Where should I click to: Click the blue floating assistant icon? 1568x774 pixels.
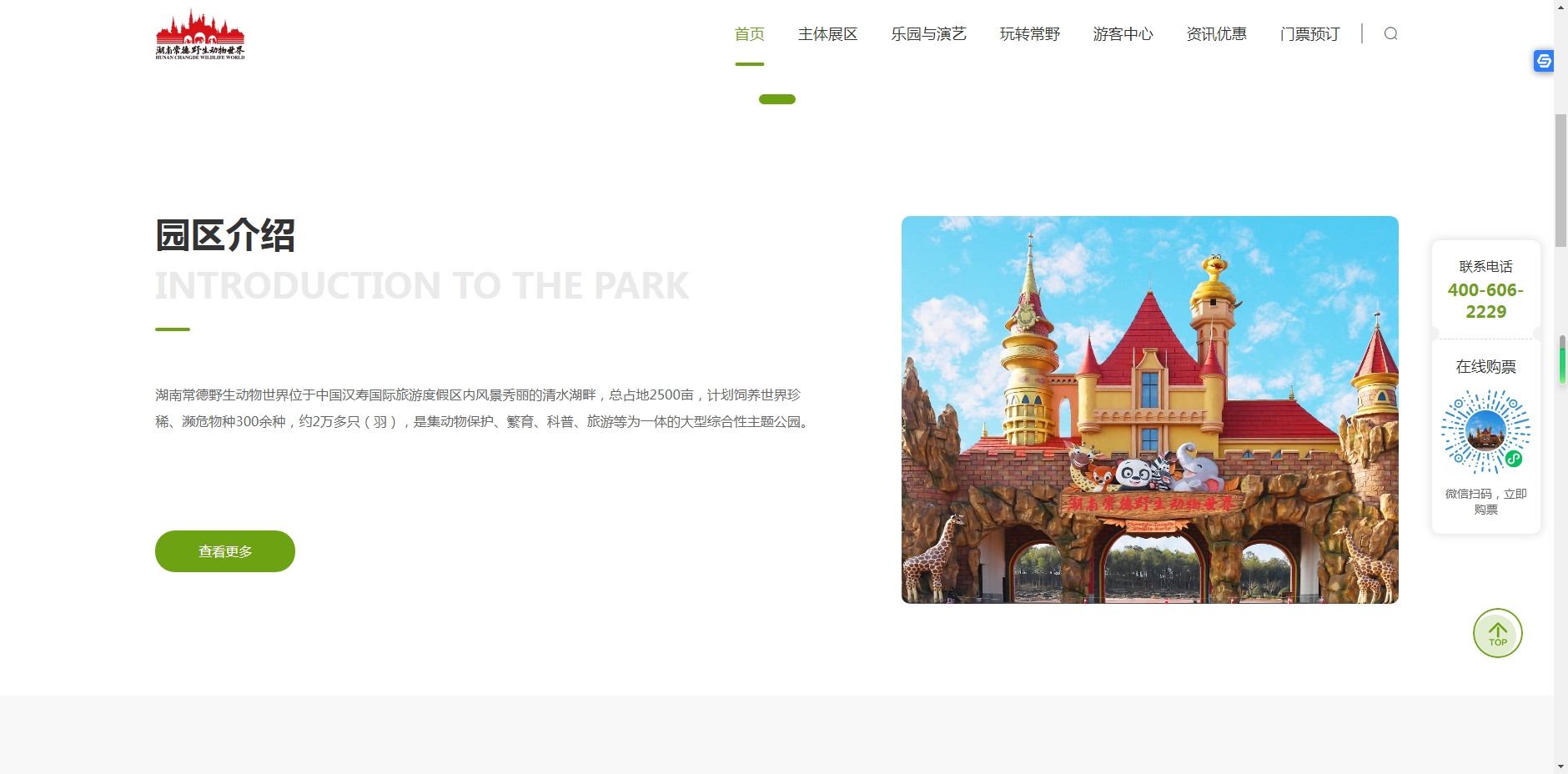point(1543,61)
